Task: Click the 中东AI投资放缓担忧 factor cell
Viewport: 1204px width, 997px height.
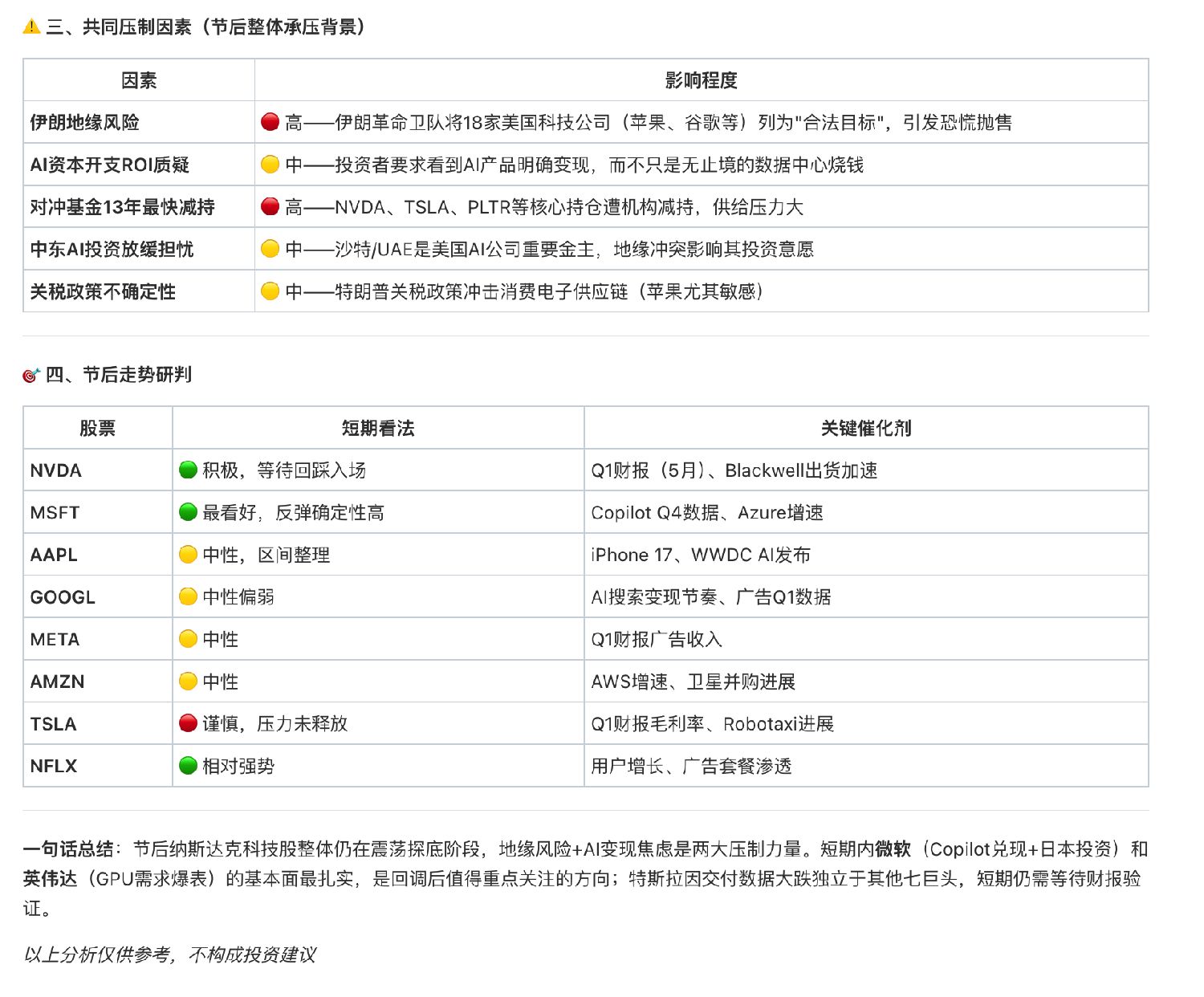Action: [x=139, y=249]
